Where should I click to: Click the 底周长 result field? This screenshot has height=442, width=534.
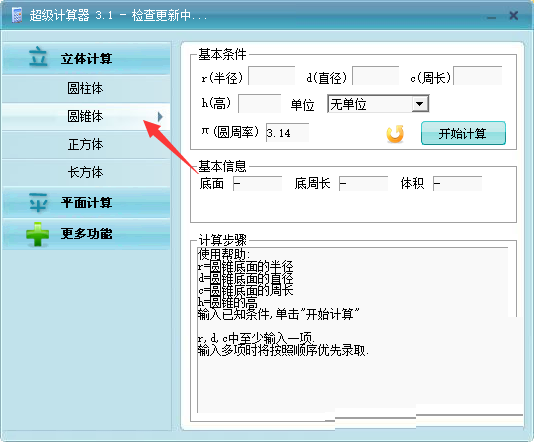tap(363, 184)
